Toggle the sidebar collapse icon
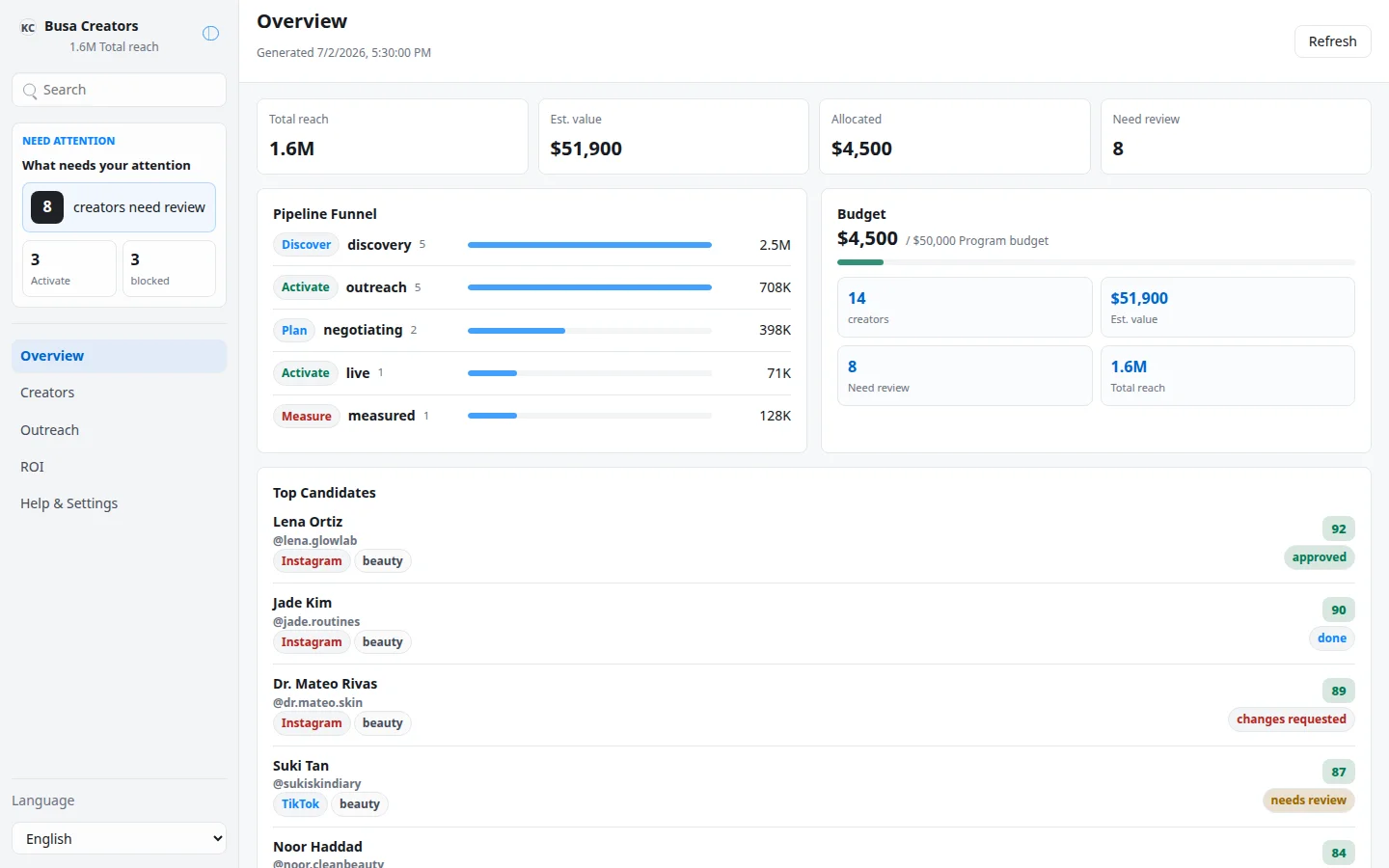The image size is (1389, 868). (210, 34)
